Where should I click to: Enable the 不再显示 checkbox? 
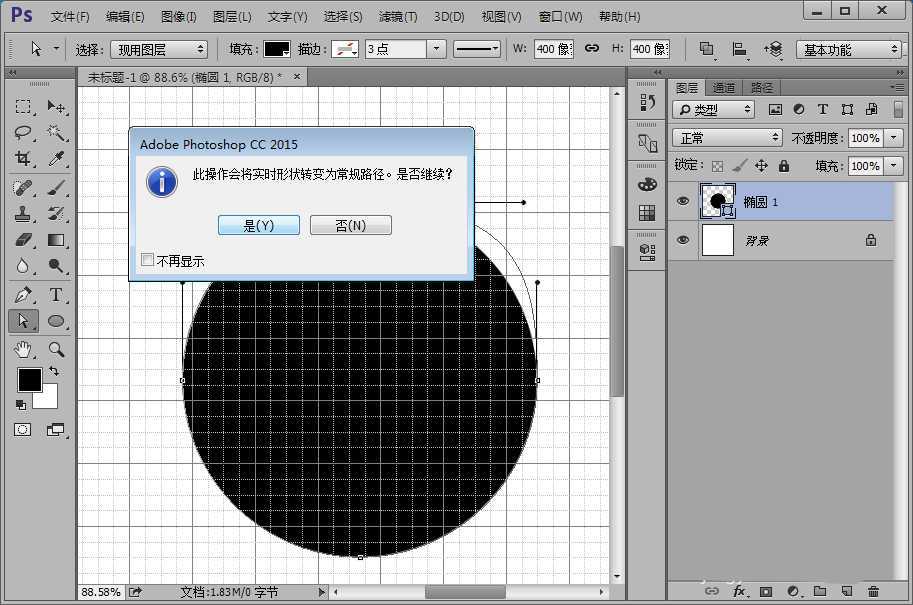click(148, 260)
